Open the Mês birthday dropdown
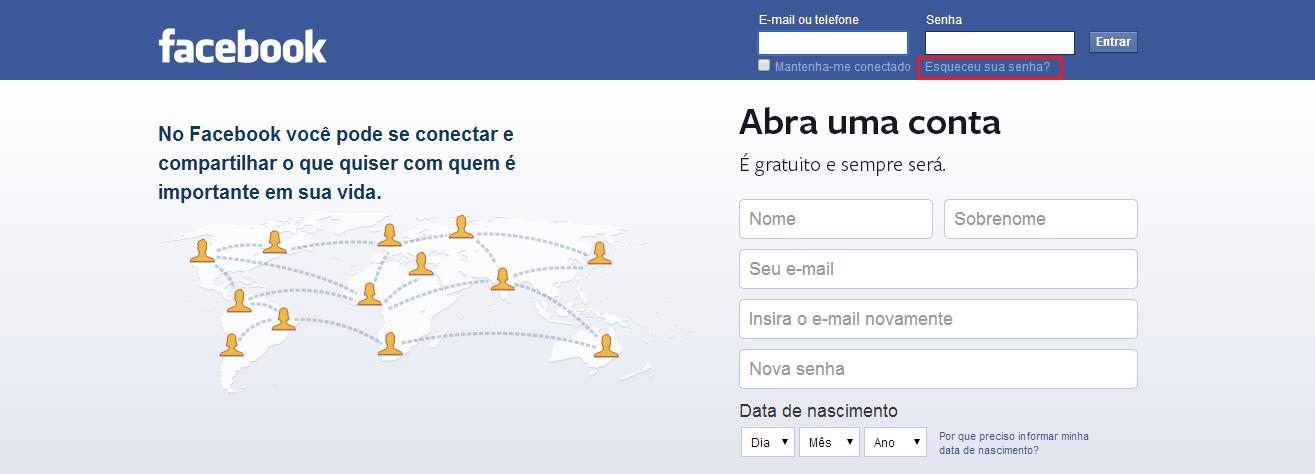 (829, 442)
